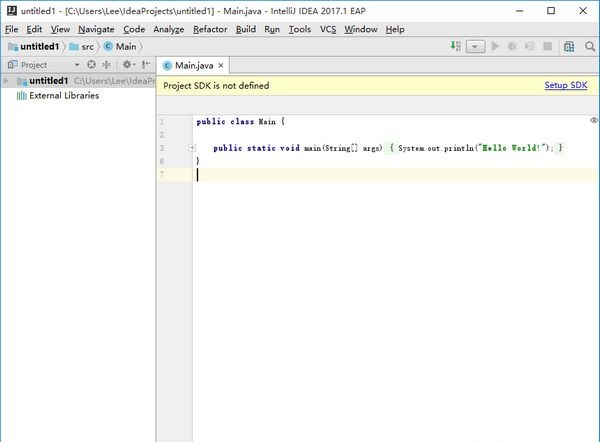Open the Edit menu
Image resolution: width=600 pixels, height=442 pixels.
[x=34, y=29]
